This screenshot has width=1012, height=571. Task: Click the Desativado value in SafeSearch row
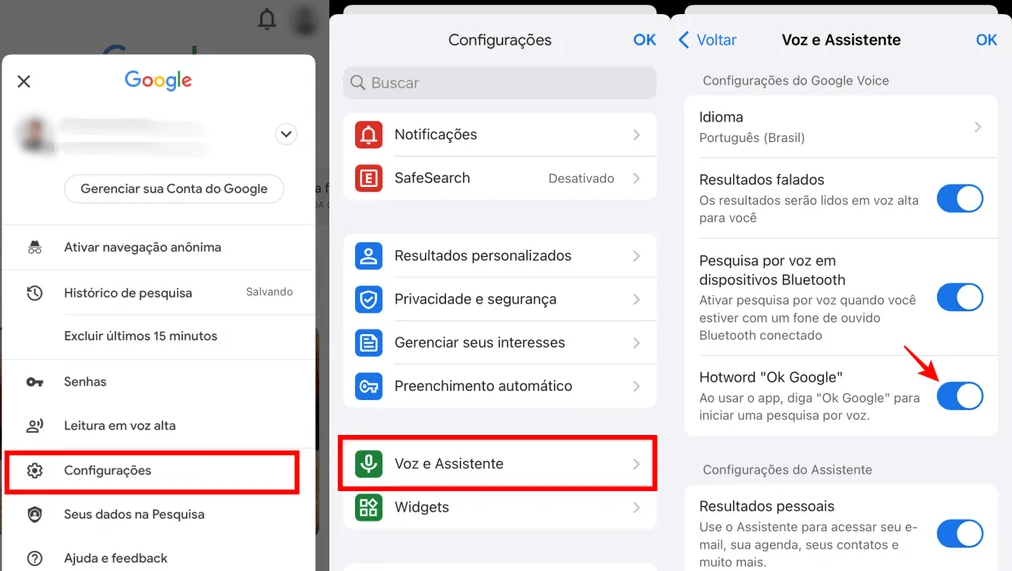point(581,179)
